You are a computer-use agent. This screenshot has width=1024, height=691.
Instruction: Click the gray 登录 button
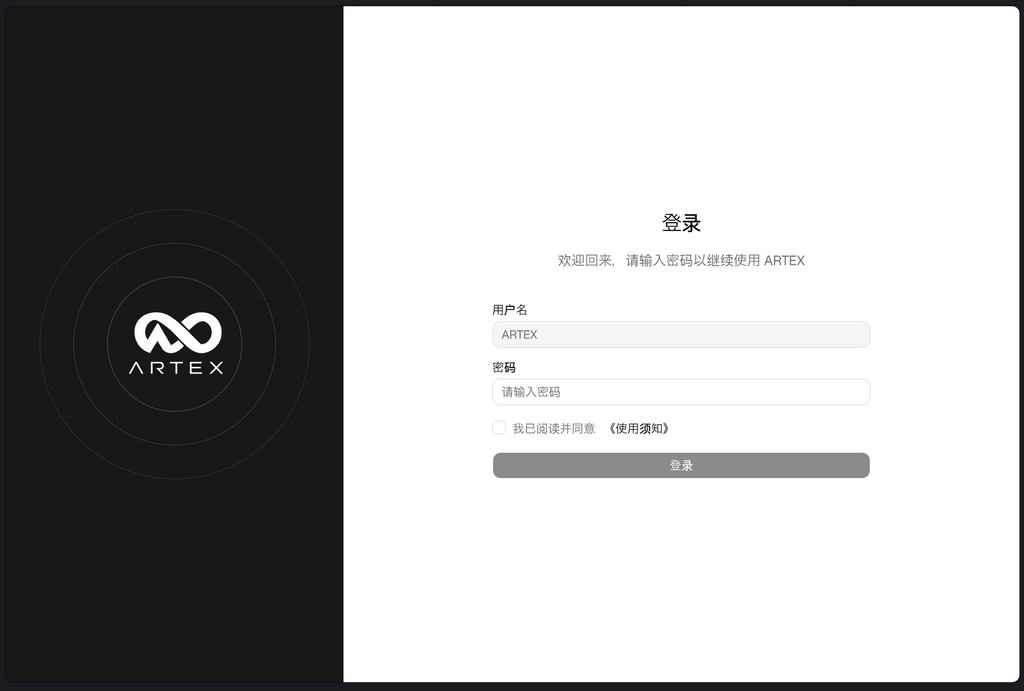[x=681, y=465]
